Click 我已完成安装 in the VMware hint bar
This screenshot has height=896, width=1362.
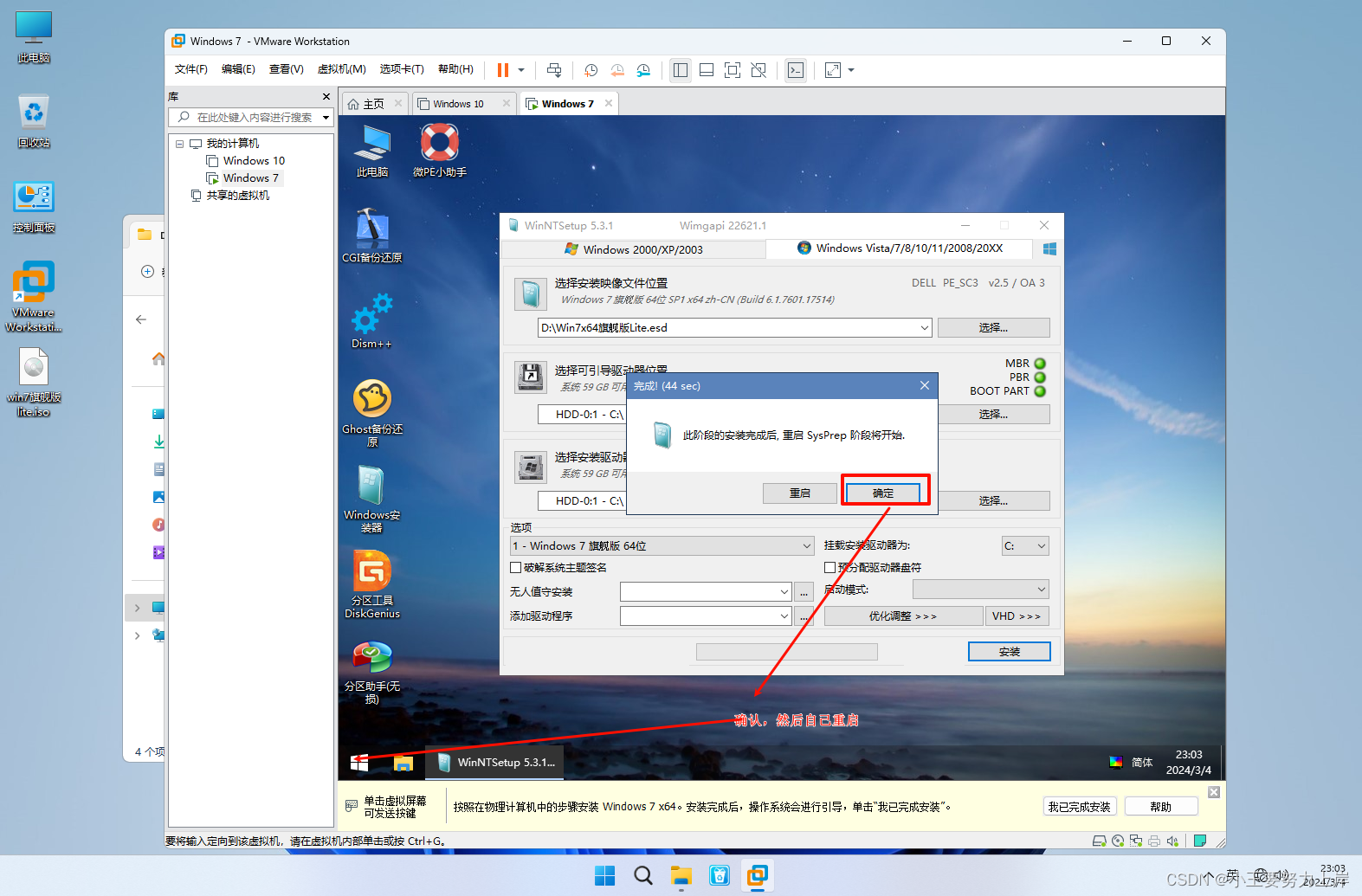coord(1080,807)
